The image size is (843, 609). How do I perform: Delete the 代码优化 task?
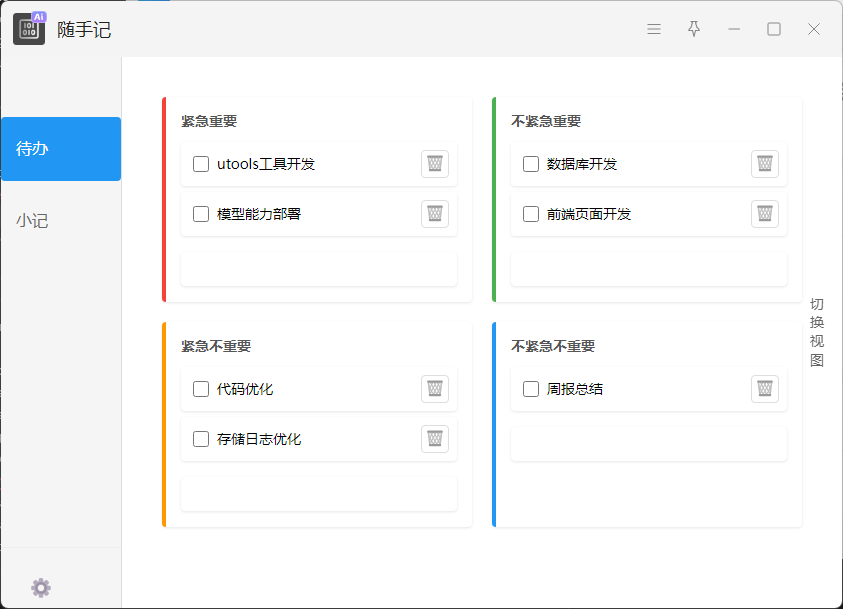[435, 389]
